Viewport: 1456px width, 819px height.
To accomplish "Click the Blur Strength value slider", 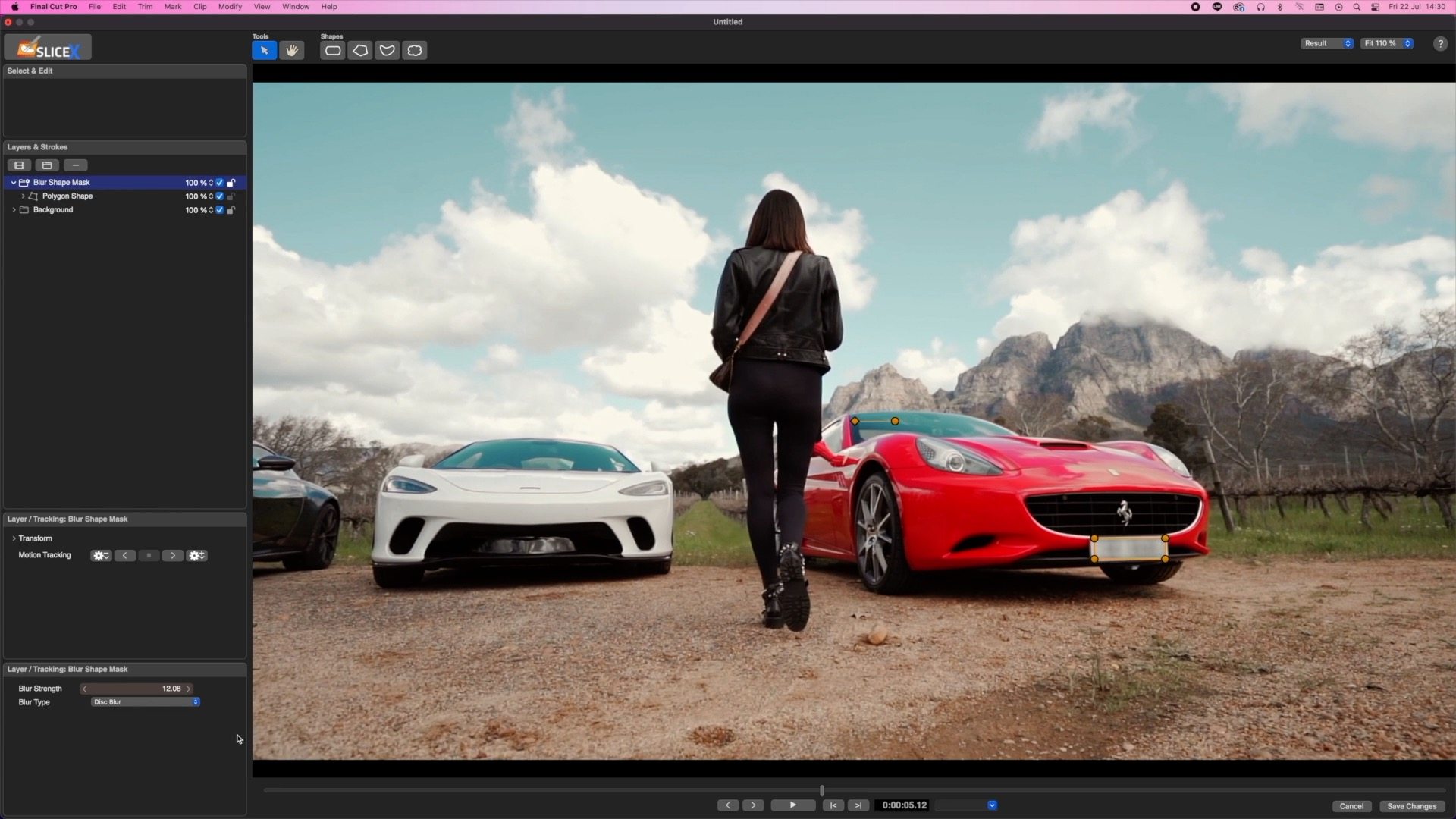I will [136, 689].
